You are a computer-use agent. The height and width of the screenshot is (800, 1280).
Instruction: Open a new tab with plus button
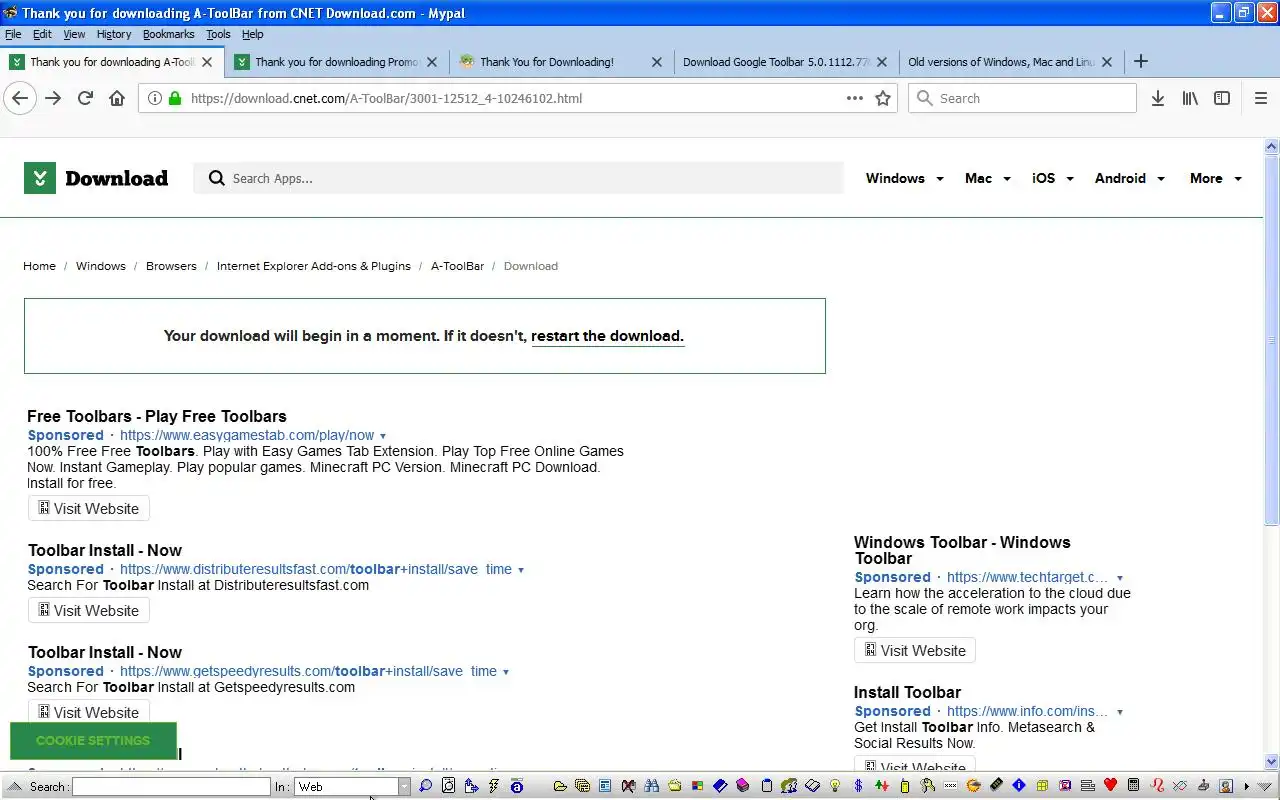tap(1141, 61)
